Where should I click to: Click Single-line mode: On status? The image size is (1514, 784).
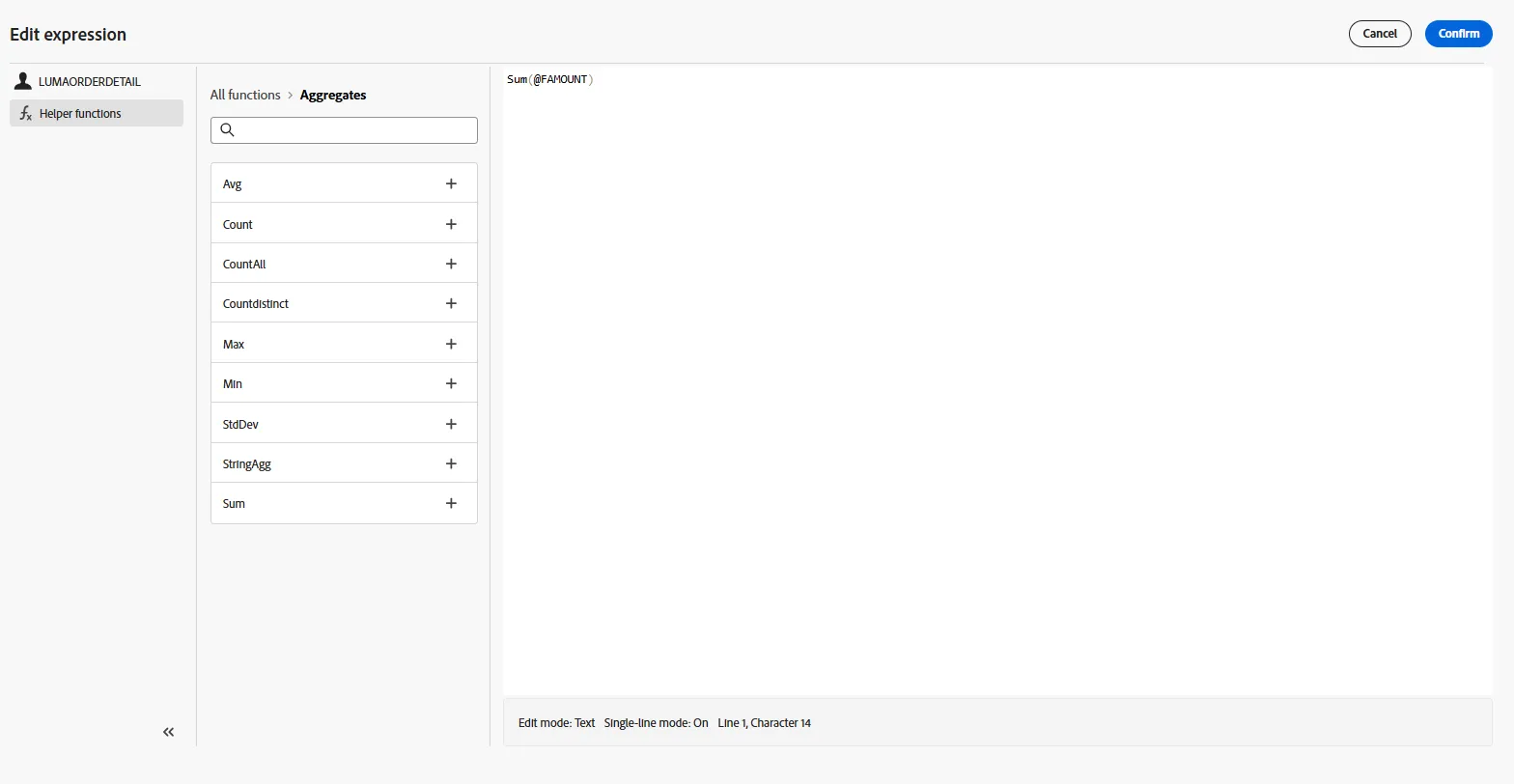[x=657, y=723]
